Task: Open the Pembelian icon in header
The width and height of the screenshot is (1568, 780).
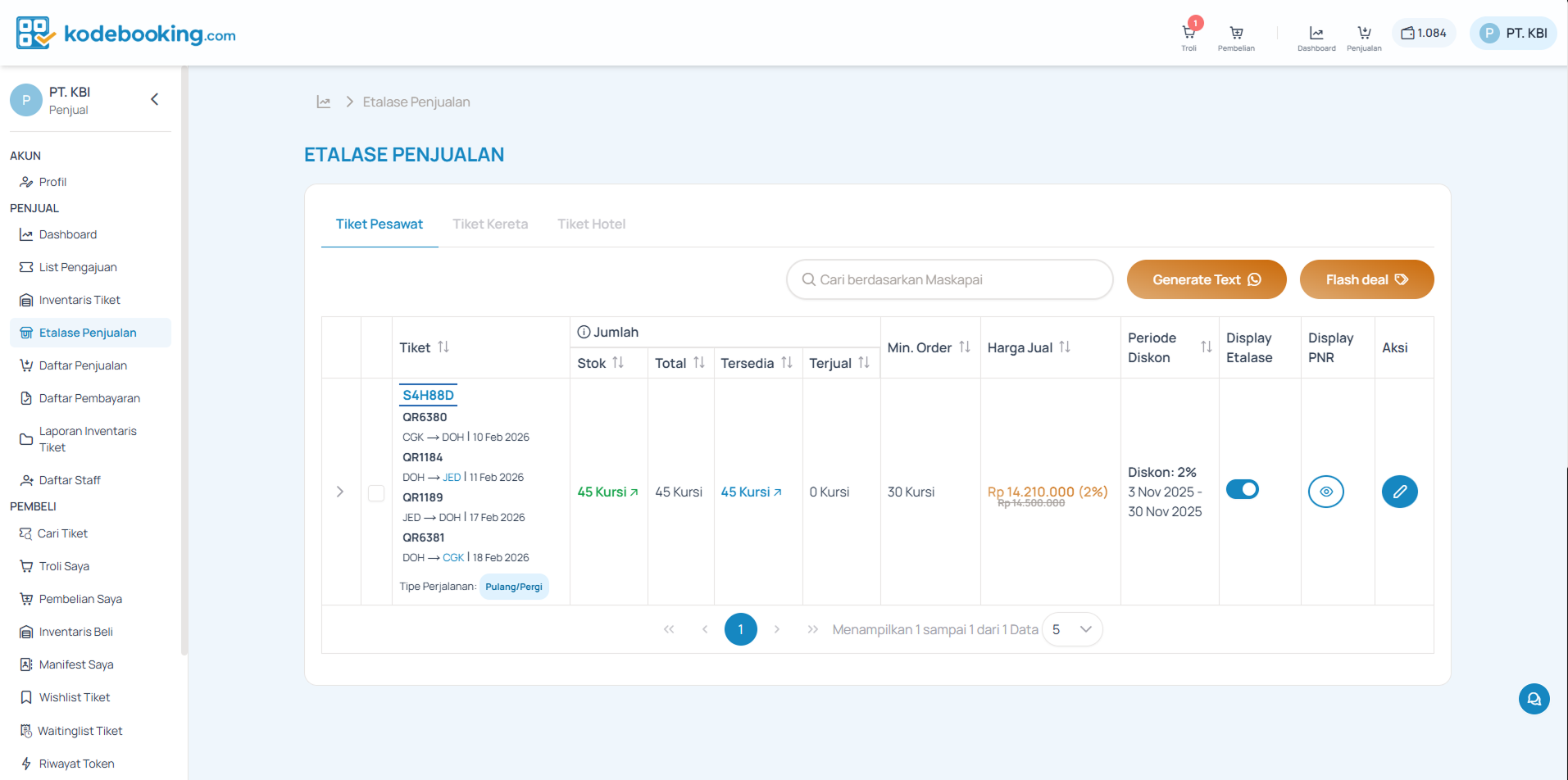Action: pyautogui.click(x=1236, y=34)
